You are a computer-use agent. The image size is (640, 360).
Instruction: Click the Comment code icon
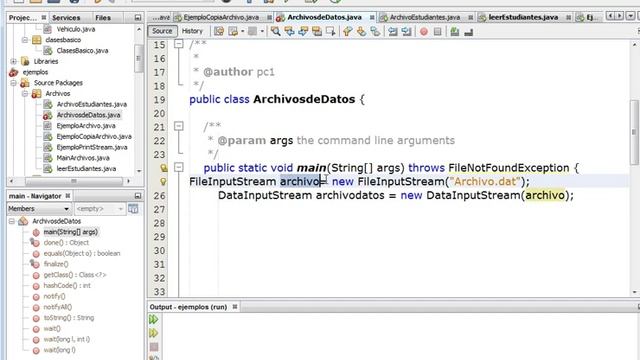click(x=455, y=31)
